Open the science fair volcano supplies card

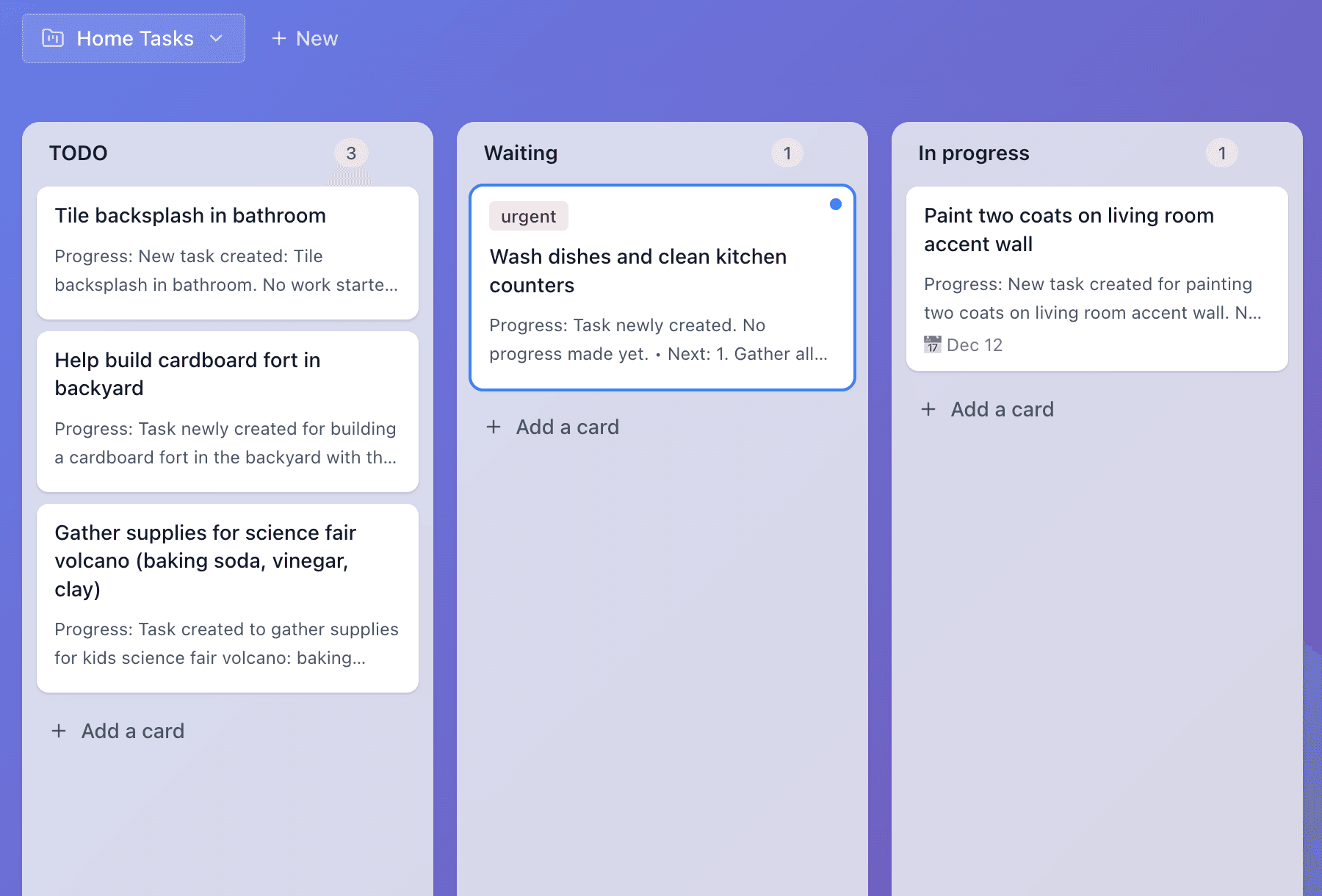(x=227, y=595)
